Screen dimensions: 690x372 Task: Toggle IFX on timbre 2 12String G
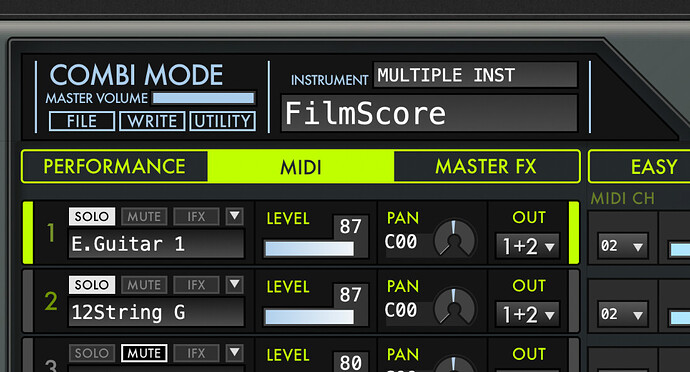tap(196, 285)
